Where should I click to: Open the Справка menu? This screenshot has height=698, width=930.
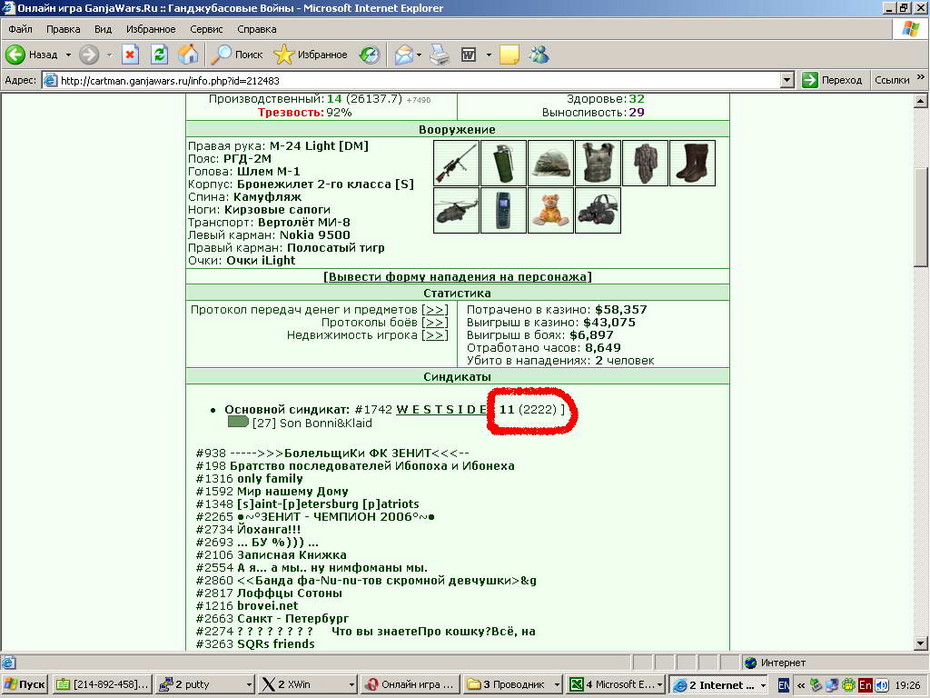tap(257, 29)
